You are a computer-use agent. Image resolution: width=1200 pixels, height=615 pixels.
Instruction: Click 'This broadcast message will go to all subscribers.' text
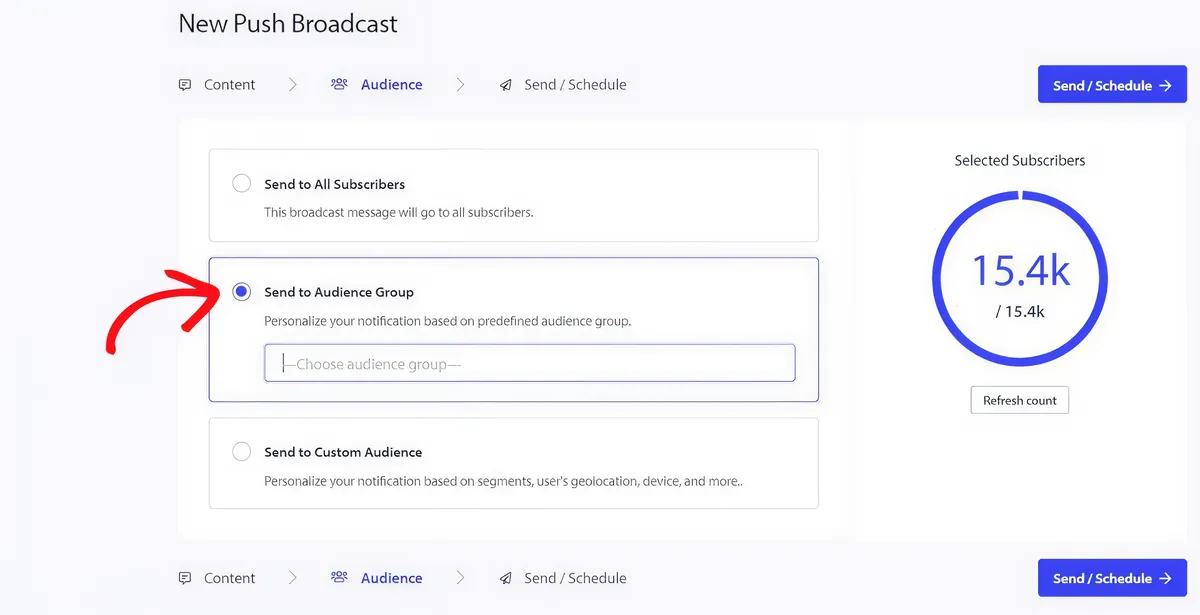tap(398, 212)
